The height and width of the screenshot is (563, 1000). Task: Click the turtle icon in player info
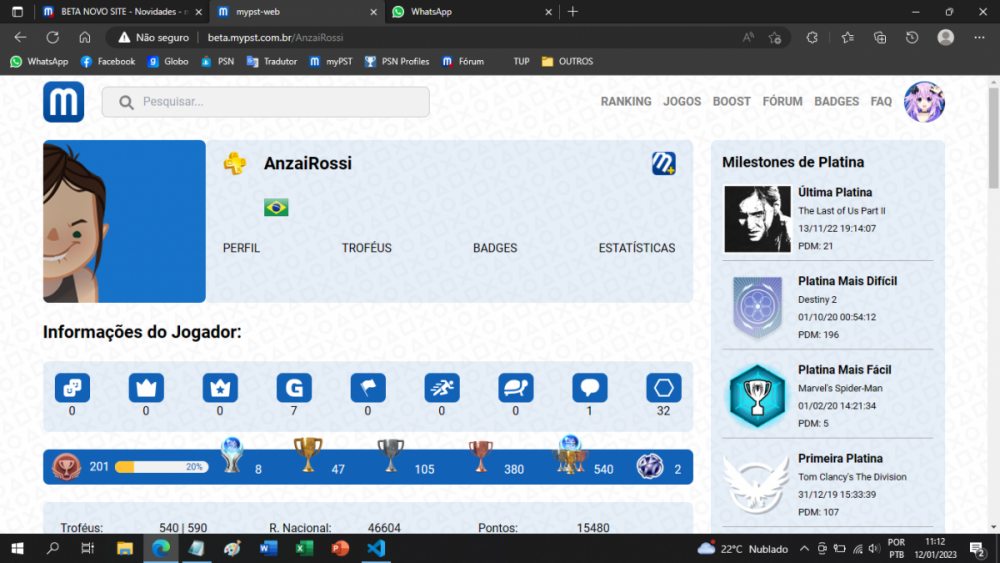tap(516, 388)
